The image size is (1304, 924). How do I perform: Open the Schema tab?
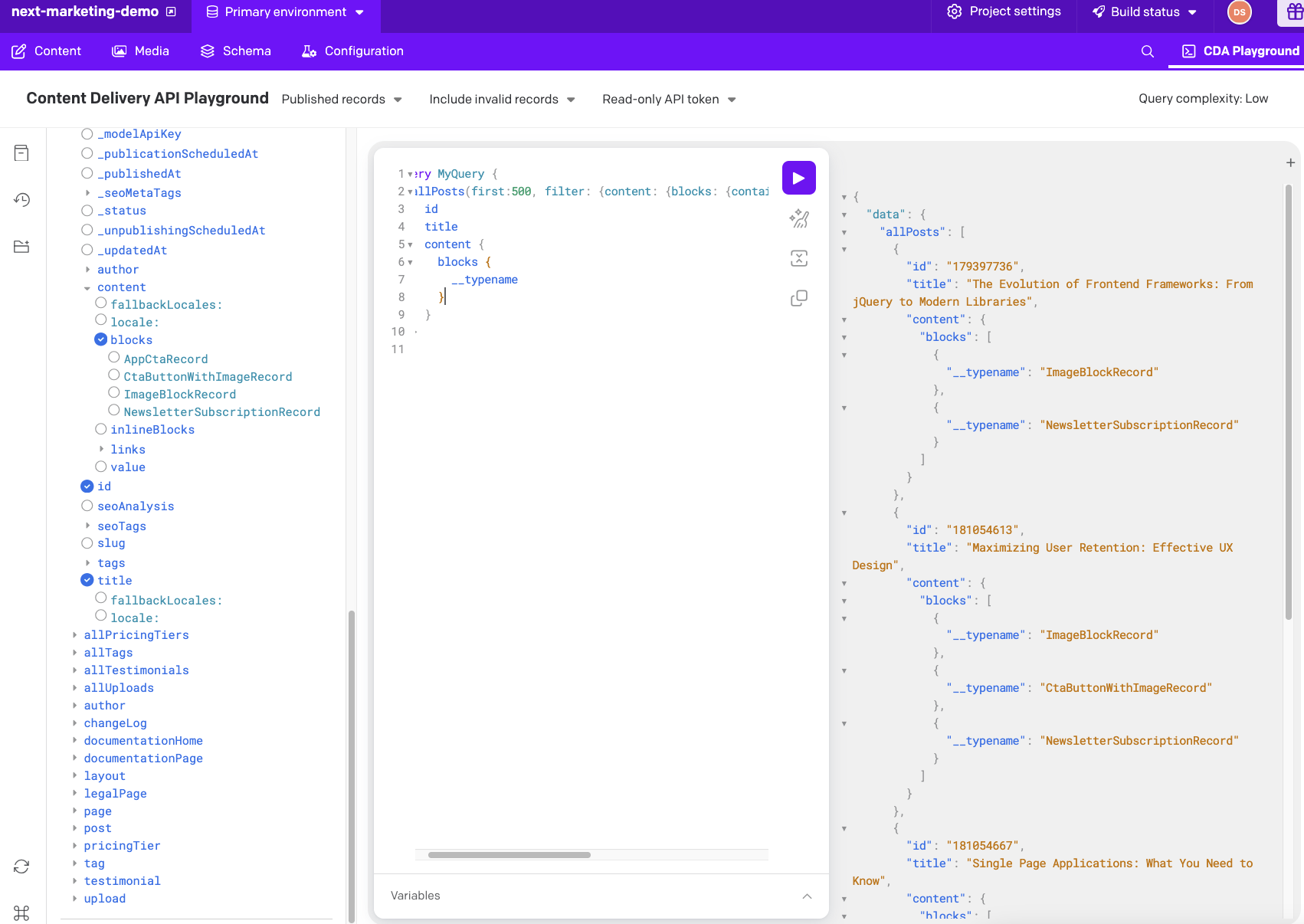(236, 51)
